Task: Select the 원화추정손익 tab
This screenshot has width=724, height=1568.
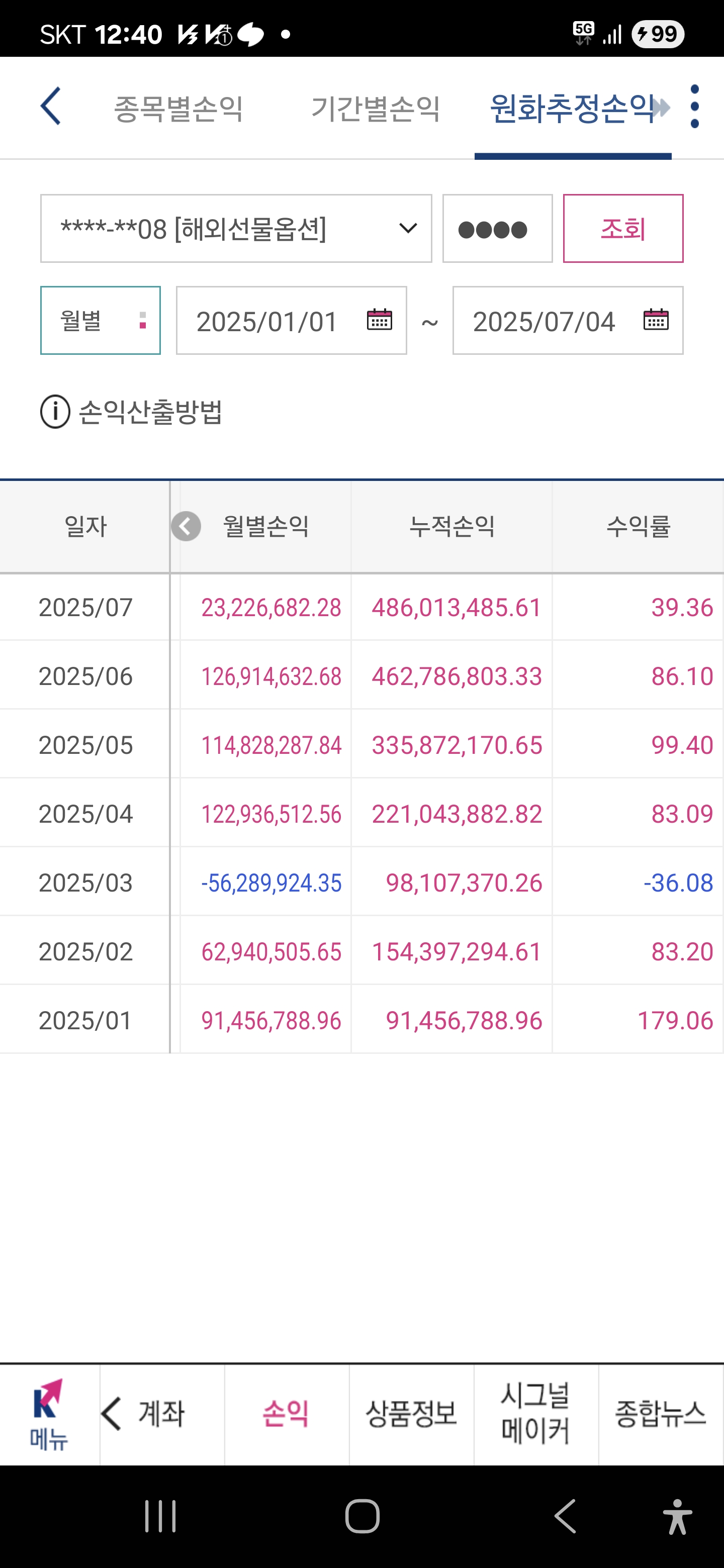Action: click(x=572, y=109)
